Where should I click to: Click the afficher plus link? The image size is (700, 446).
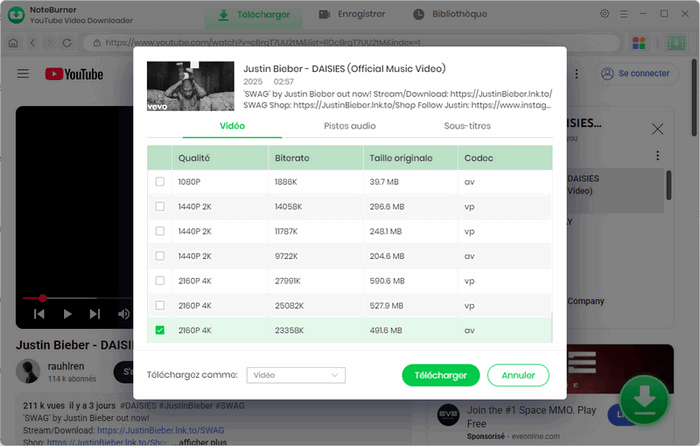point(203,442)
